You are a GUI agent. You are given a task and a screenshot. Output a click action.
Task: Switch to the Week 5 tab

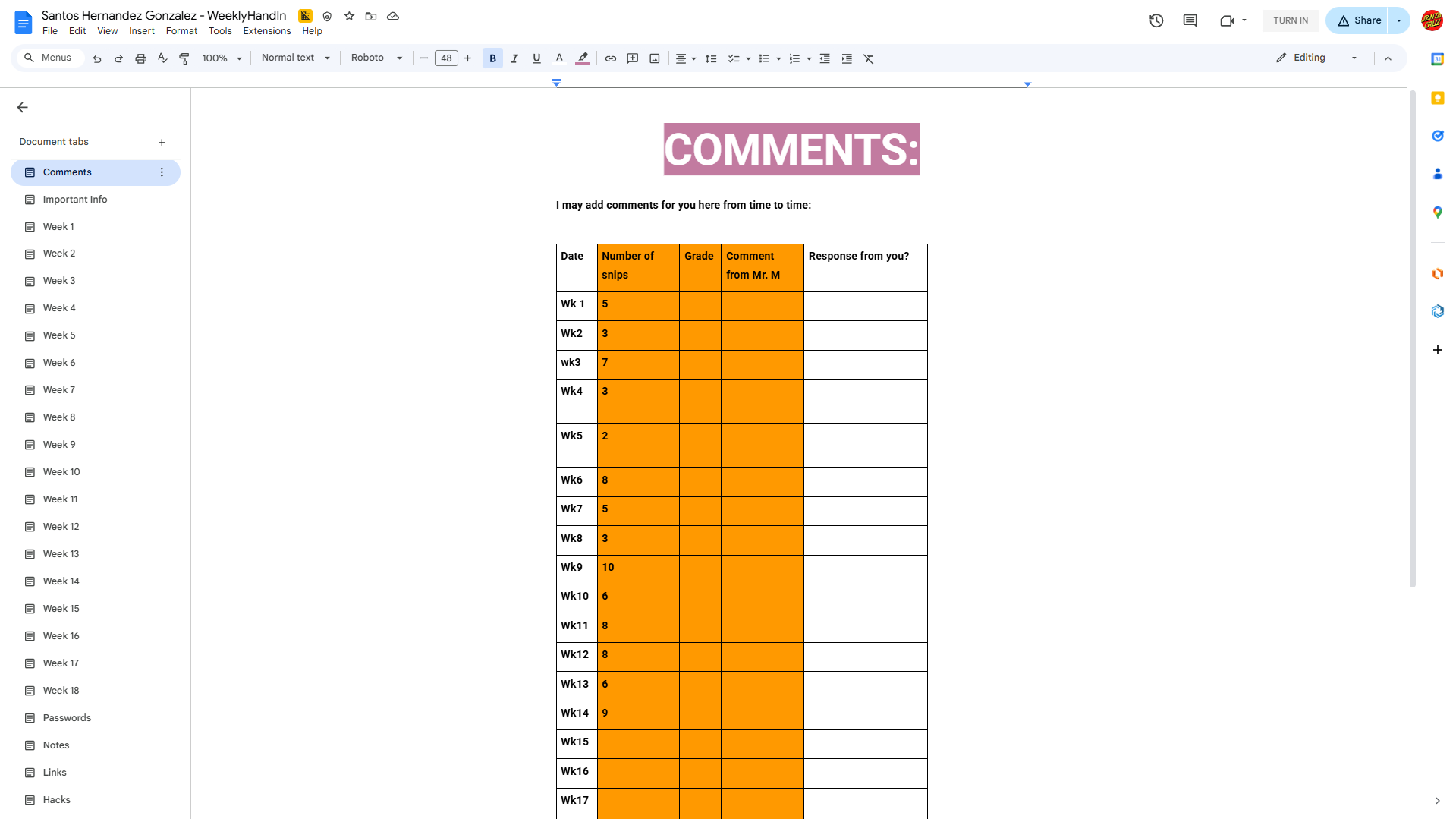pyautogui.click(x=59, y=335)
